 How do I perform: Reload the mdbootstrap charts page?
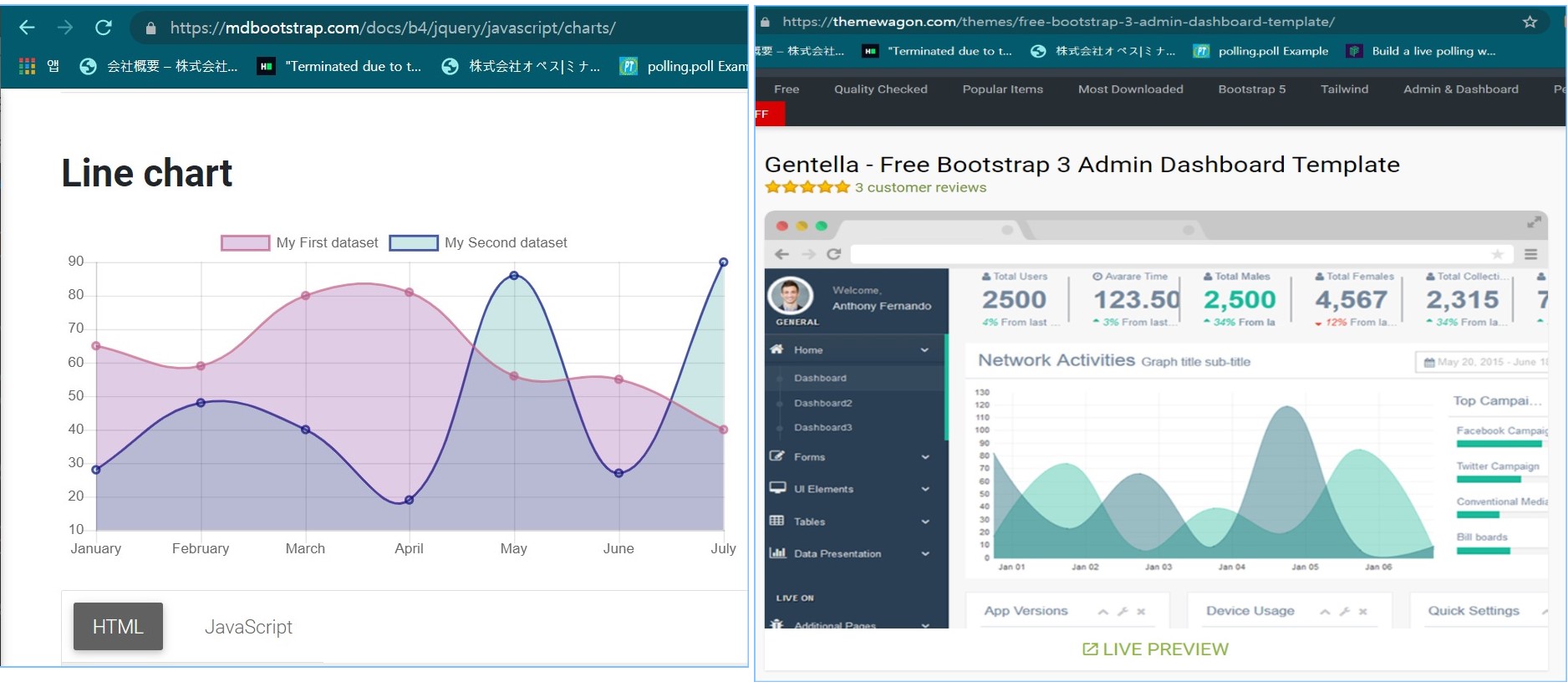(x=104, y=28)
